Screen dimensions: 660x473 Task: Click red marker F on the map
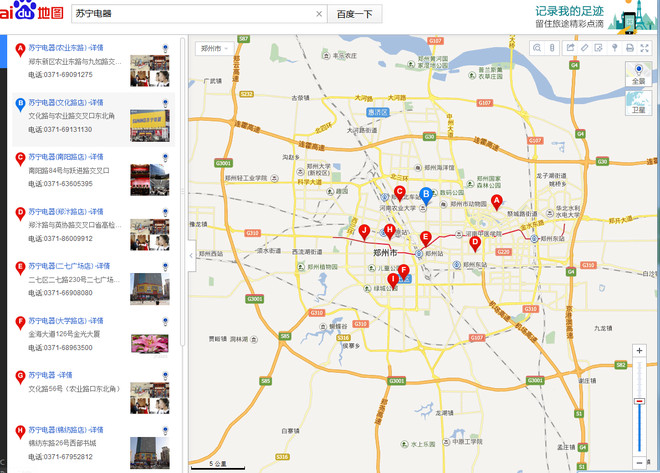403,271
